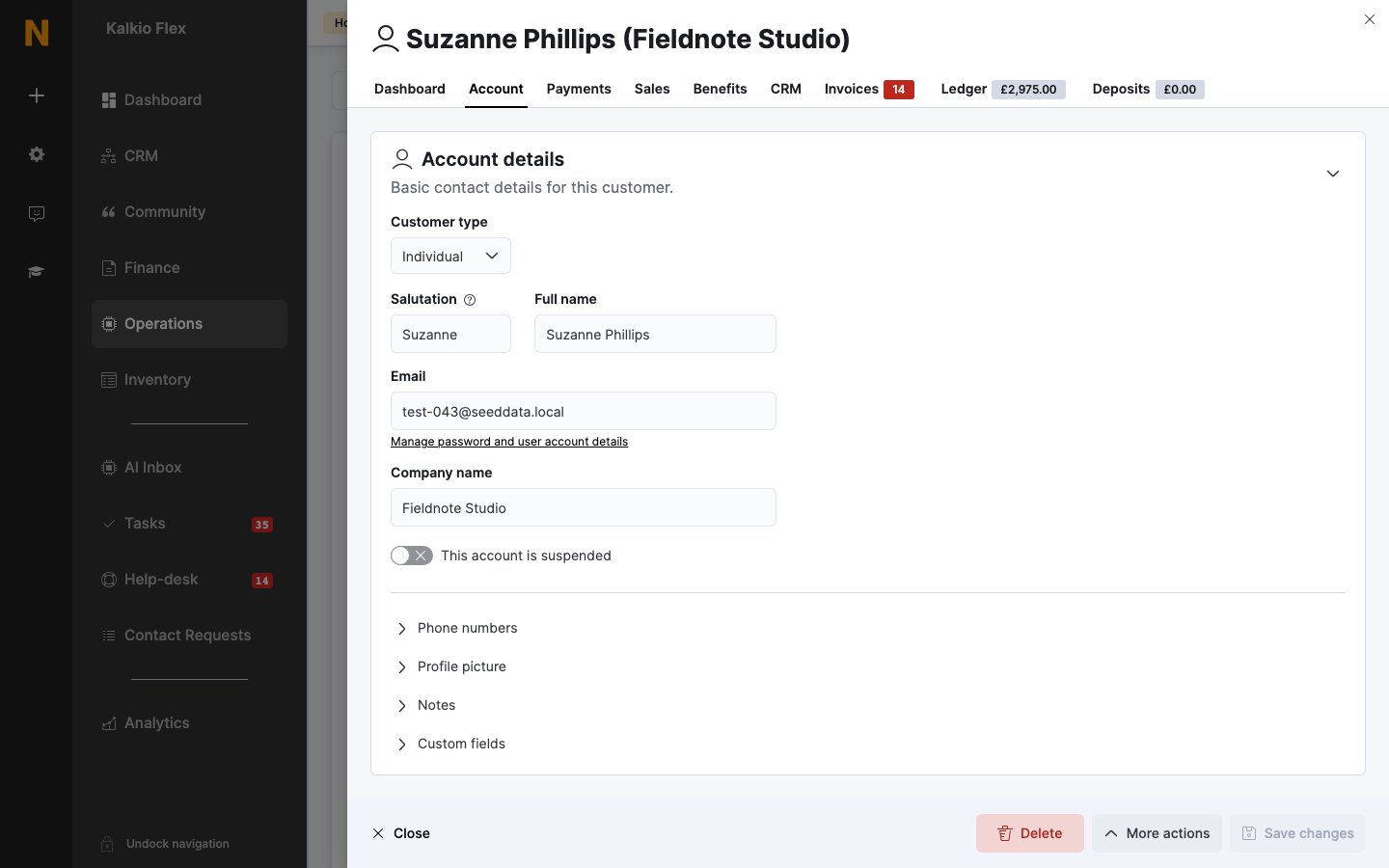Click the Salutation input field
The height and width of the screenshot is (868, 1389).
[x=450, y=334]
